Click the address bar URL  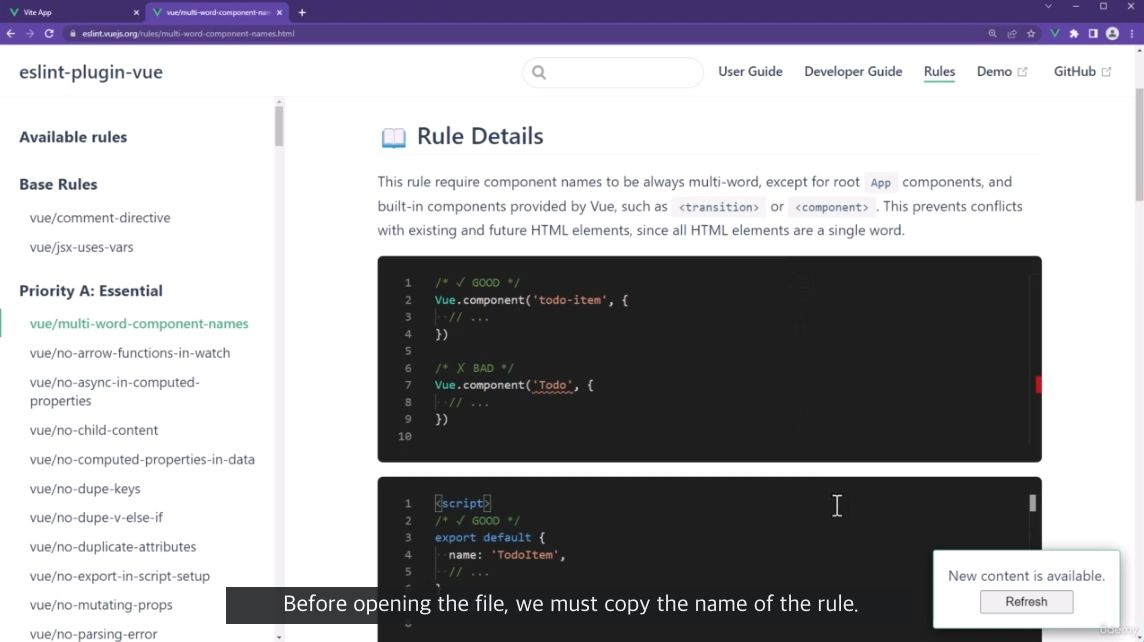click(x=188, y=34)
